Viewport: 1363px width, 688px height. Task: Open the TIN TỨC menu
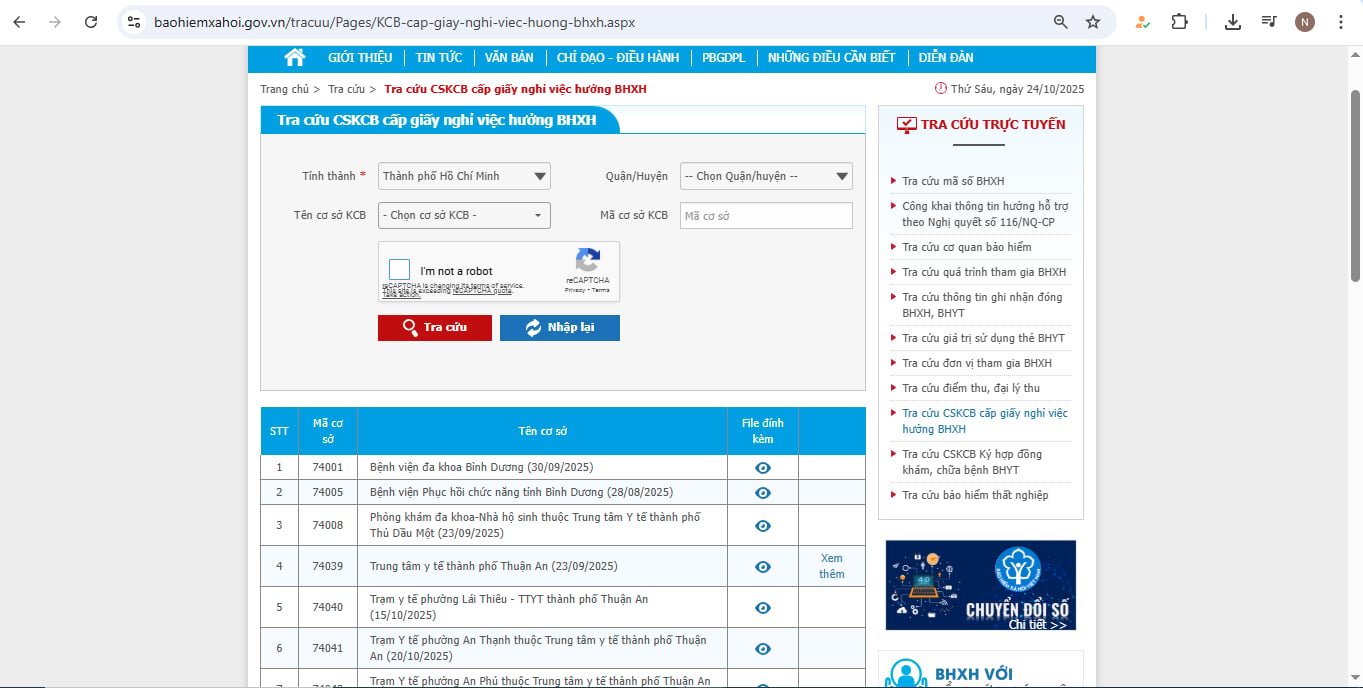pyautogui.click(x=439, y=58)
